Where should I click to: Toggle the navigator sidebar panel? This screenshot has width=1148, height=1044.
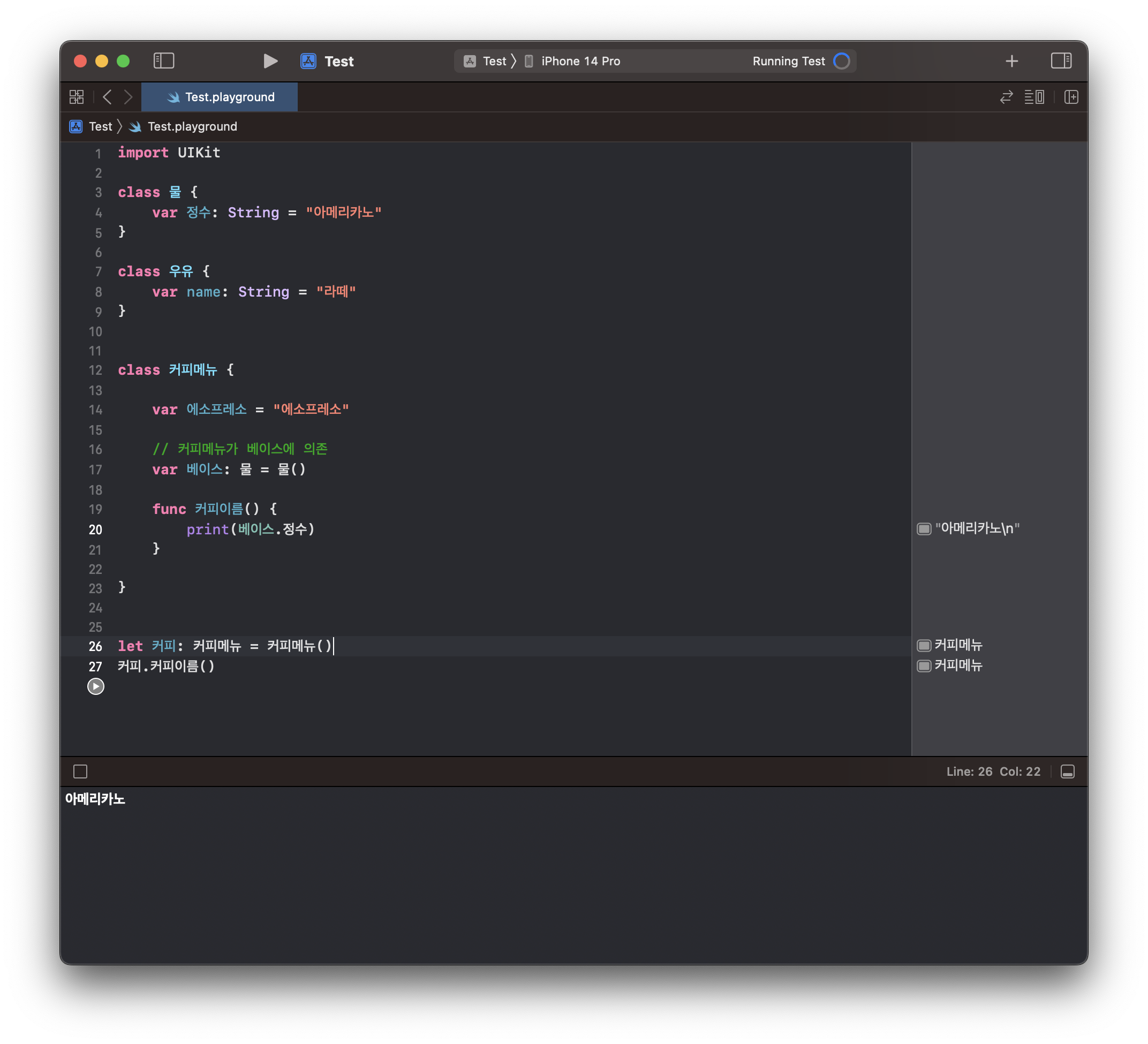coord(163,61)
